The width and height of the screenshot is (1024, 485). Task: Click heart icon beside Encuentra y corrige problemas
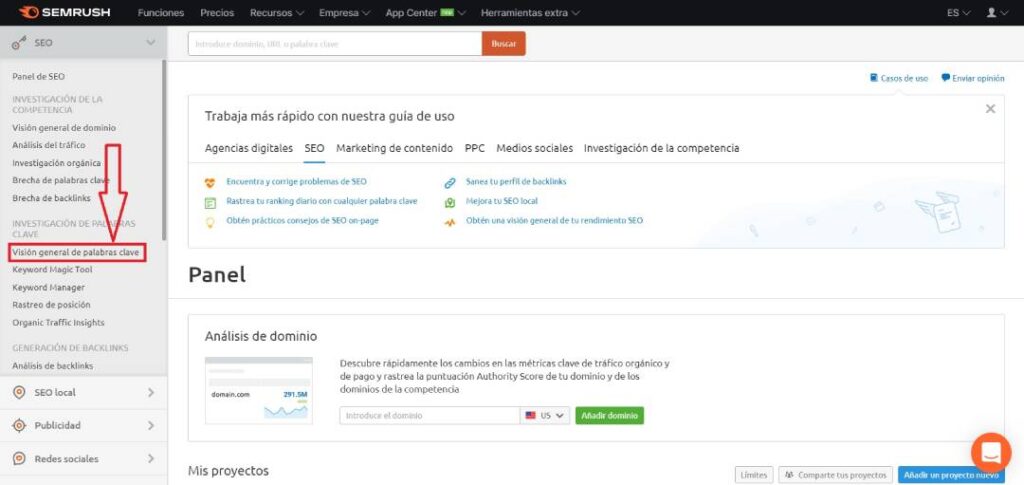210,183
